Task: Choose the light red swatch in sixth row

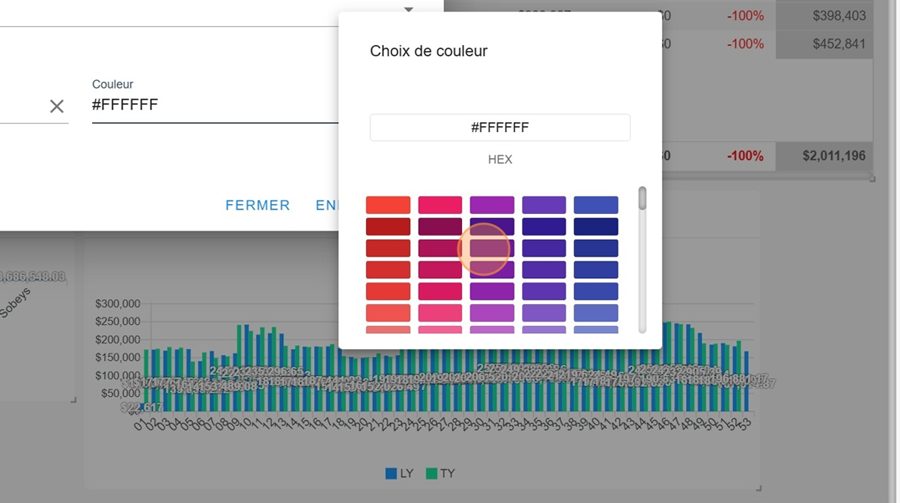Action: [x=388, y=313]
